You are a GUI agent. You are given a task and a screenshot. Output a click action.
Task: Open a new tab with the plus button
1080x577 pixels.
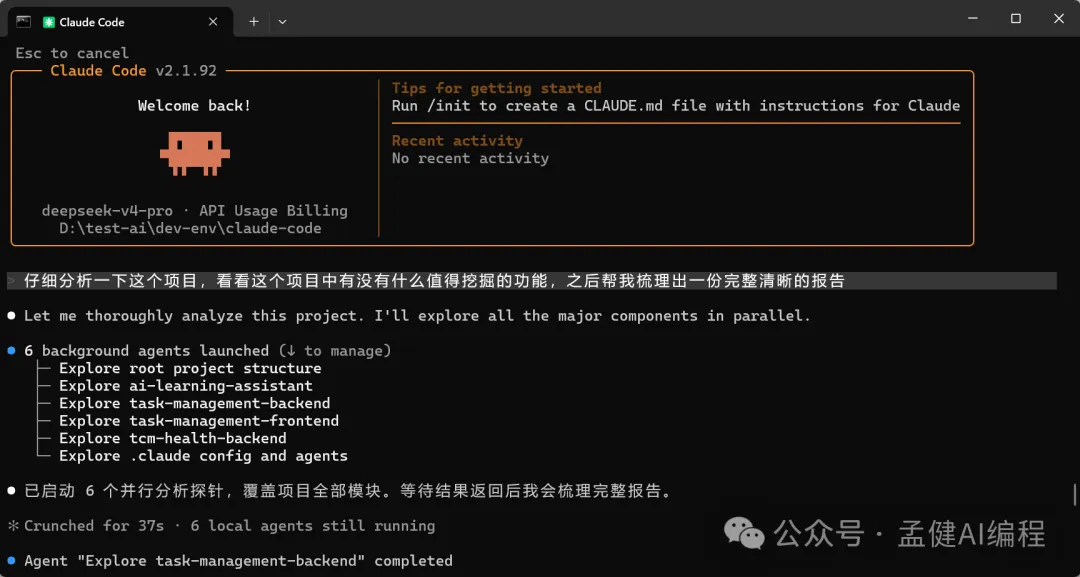tap(254, 21)
